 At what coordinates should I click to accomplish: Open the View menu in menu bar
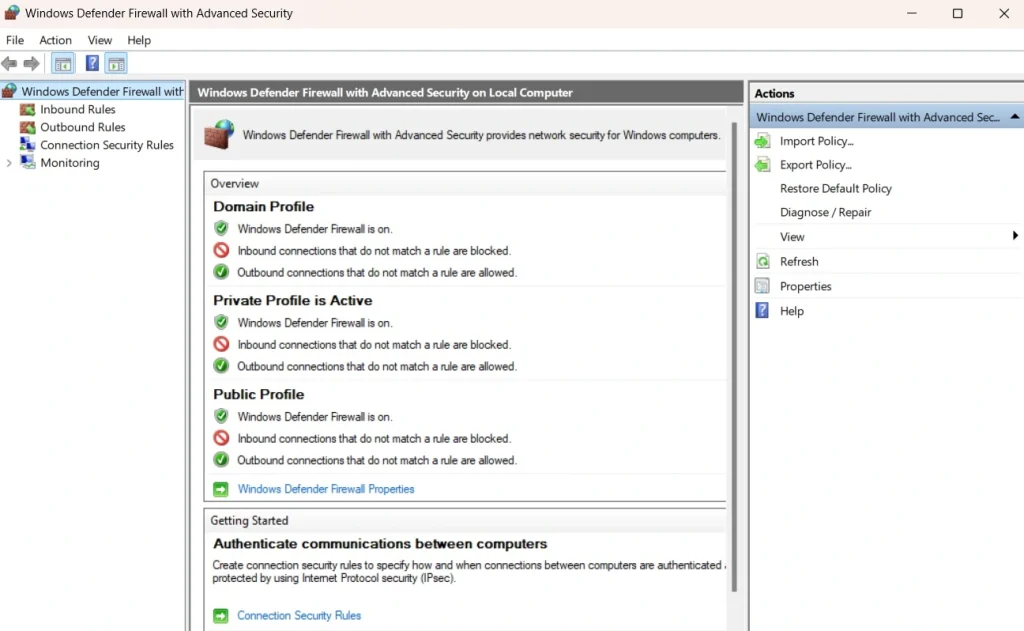tap(100, 40)
